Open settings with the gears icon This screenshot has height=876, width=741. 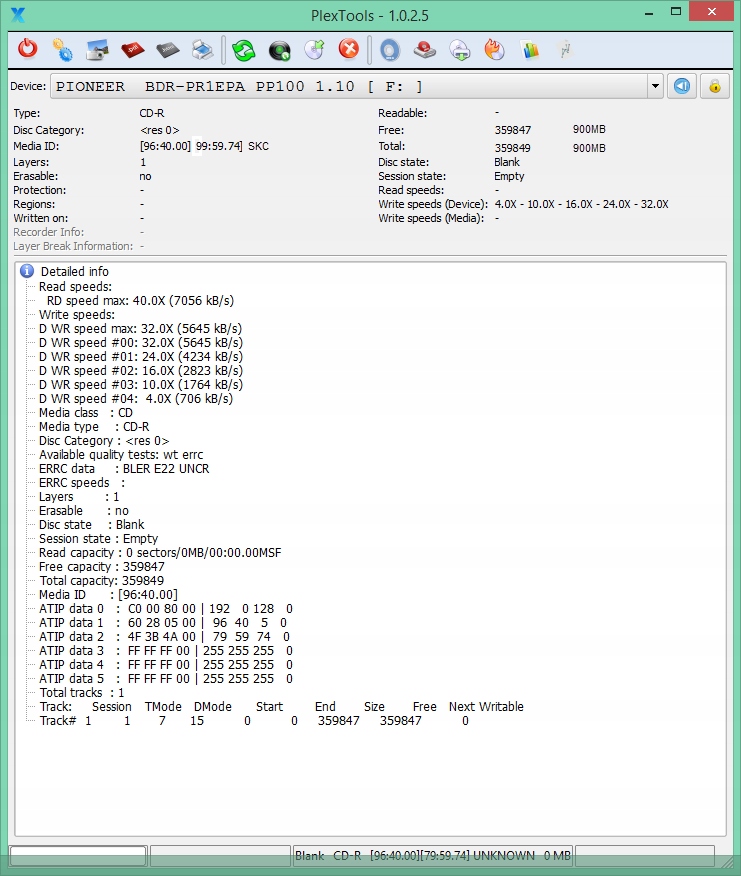coord(62,49)
